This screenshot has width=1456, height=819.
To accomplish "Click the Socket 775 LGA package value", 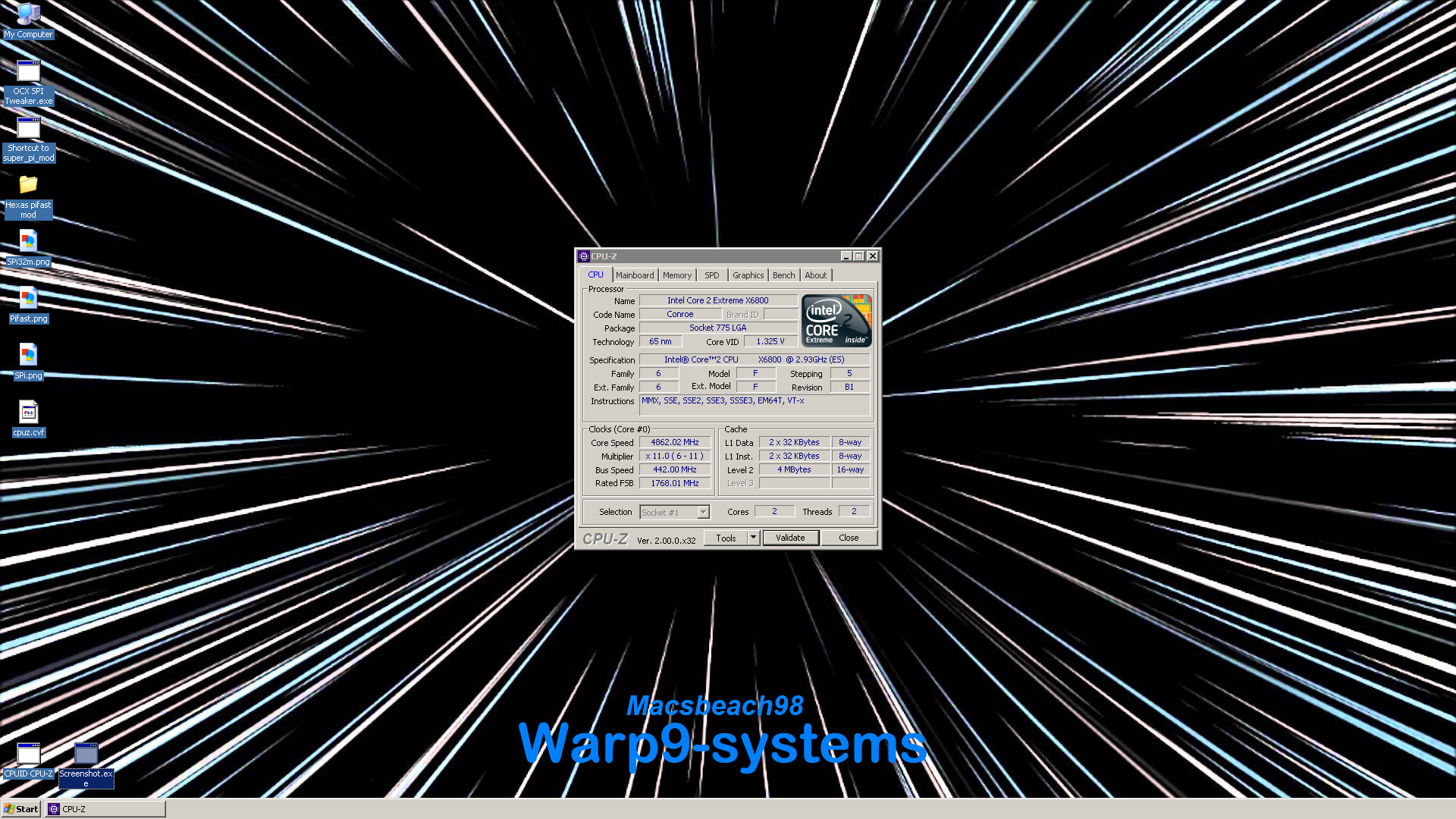I will click(718, 328).
